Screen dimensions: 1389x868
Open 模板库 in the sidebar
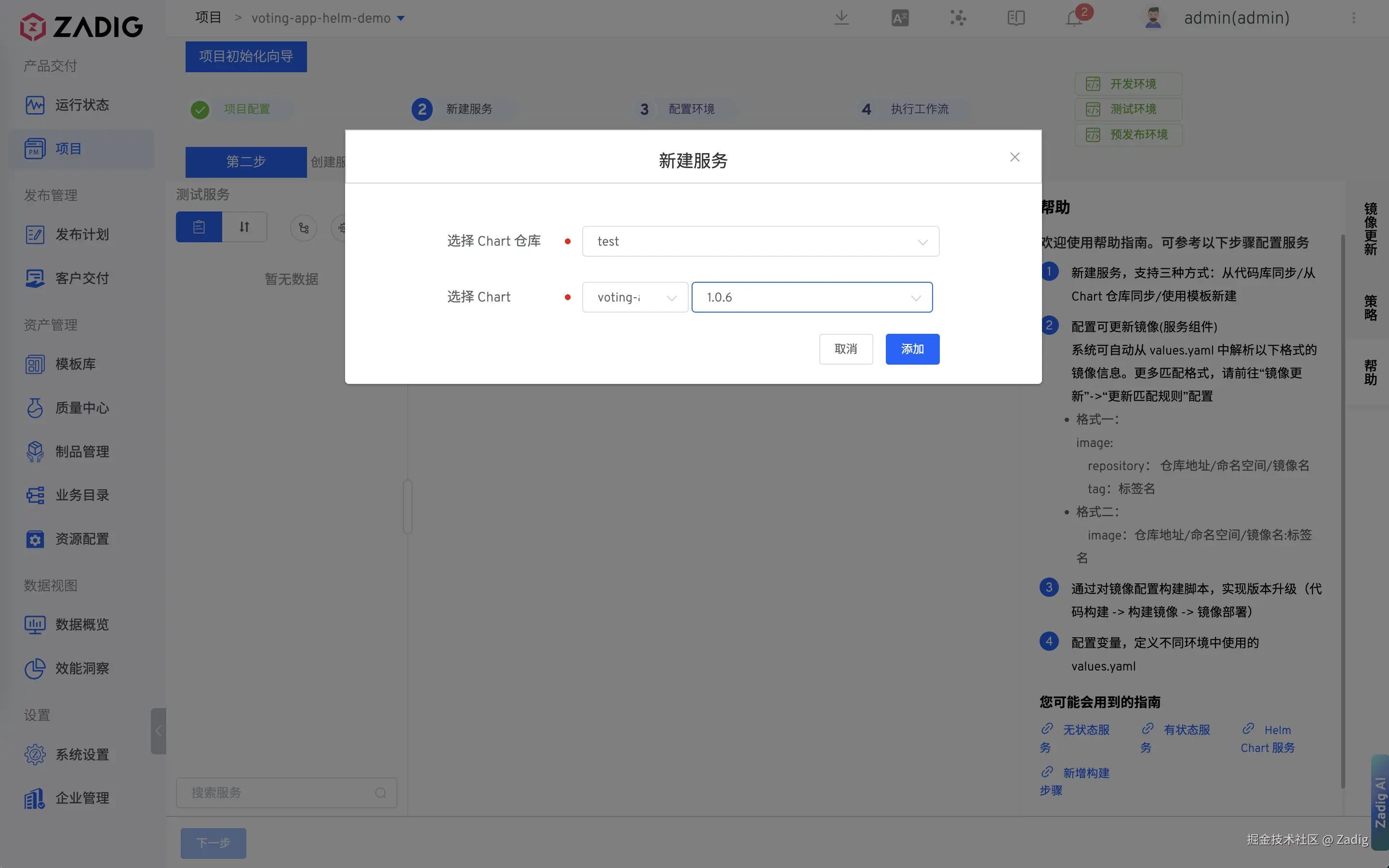pyautogui.click(x=75, y=364)
